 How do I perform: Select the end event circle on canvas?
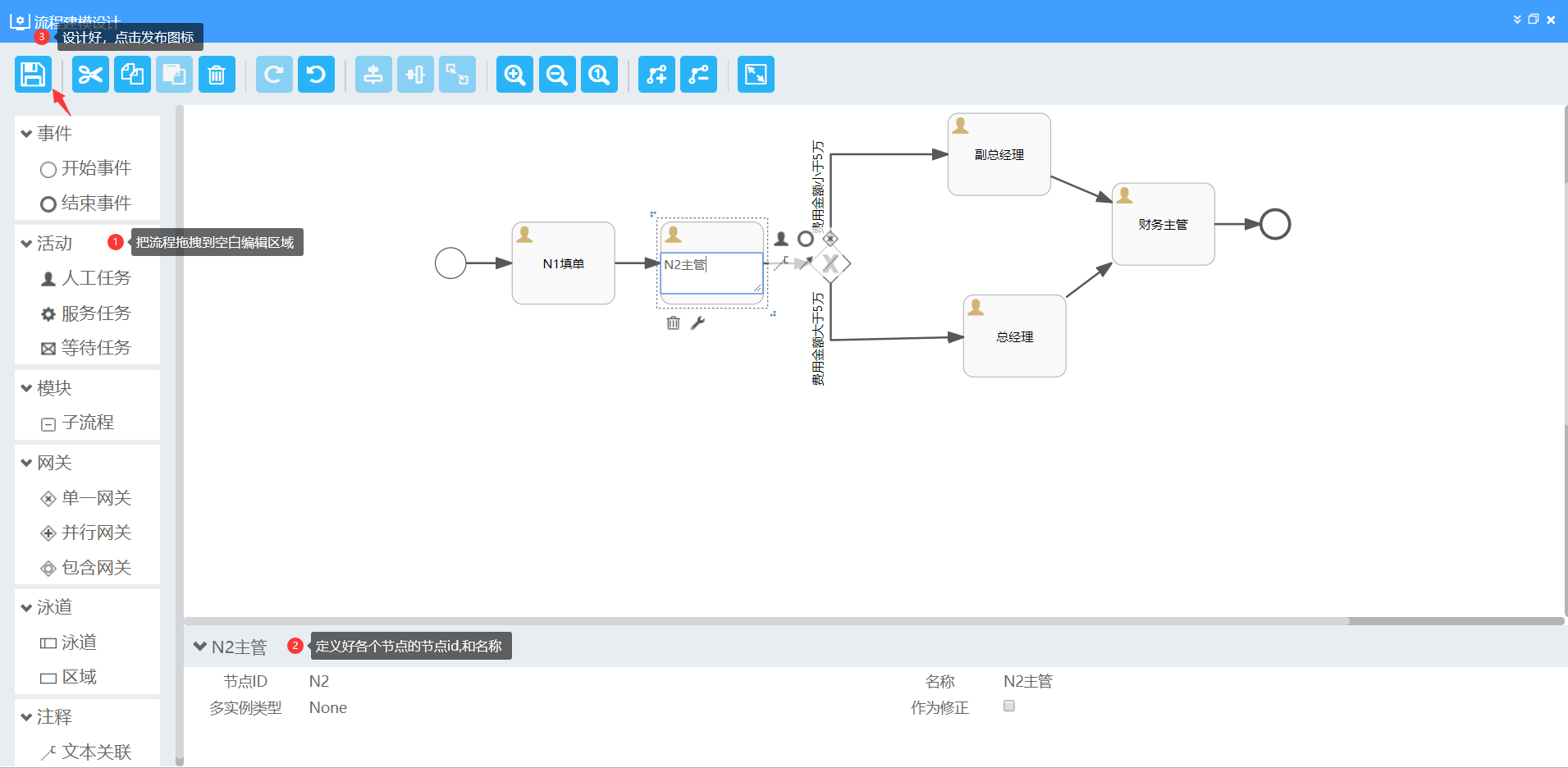(1275, 224)
